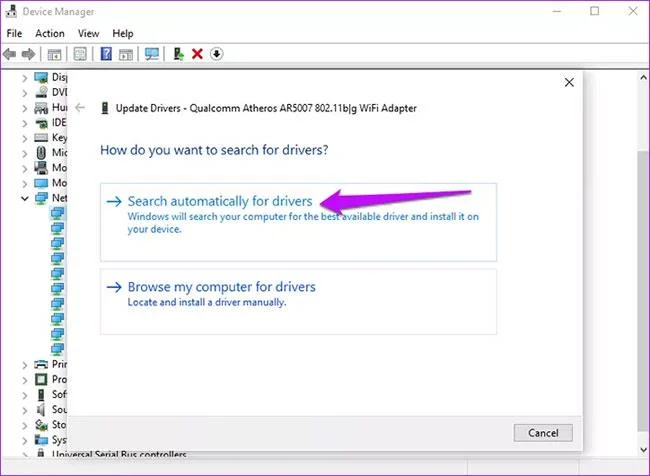The image size is (650, 476).
Task: Open the Action menu
Action: pyautogui.click(x=50, y=33)
